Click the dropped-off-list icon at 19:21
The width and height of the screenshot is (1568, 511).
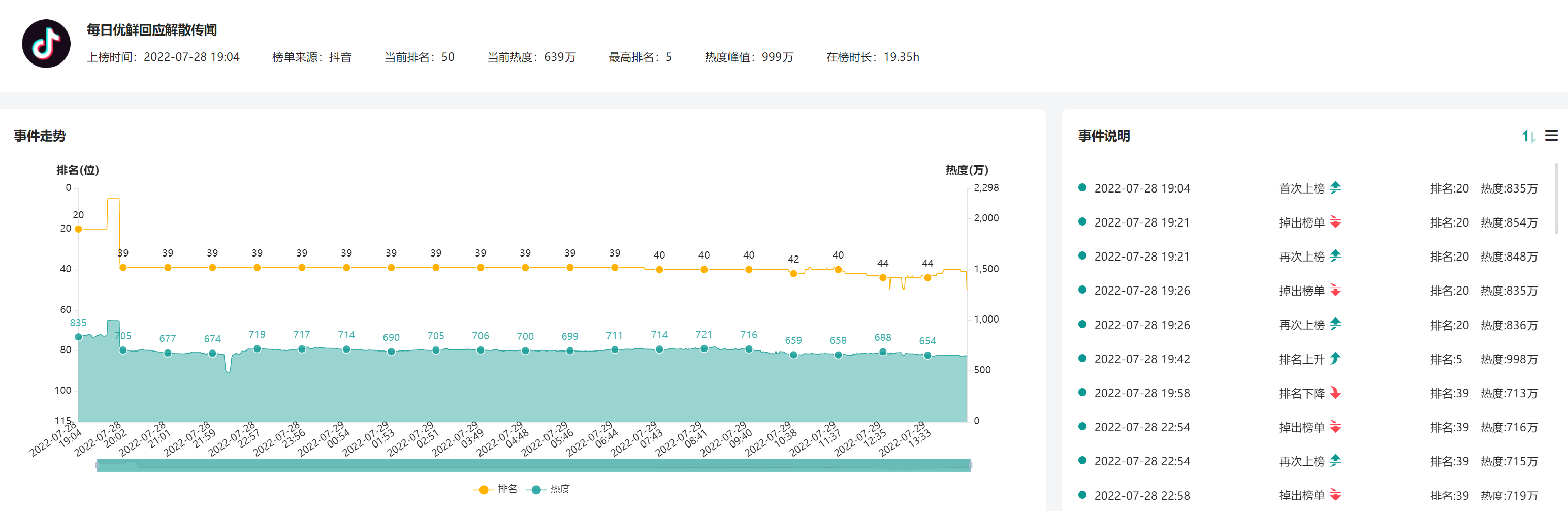pos(1335,222)
